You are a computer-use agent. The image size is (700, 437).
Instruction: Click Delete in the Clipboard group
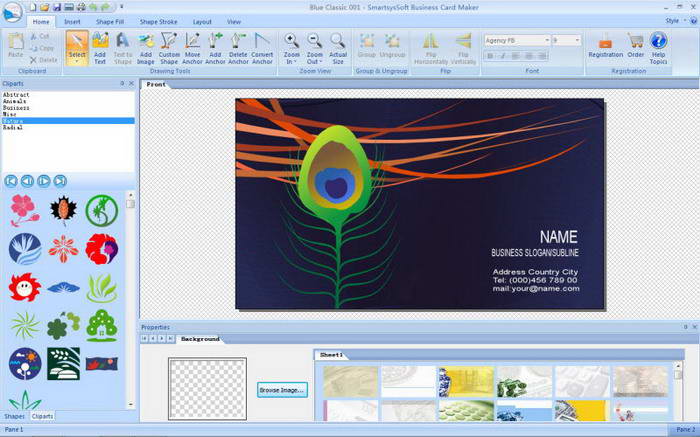point(43,60)
